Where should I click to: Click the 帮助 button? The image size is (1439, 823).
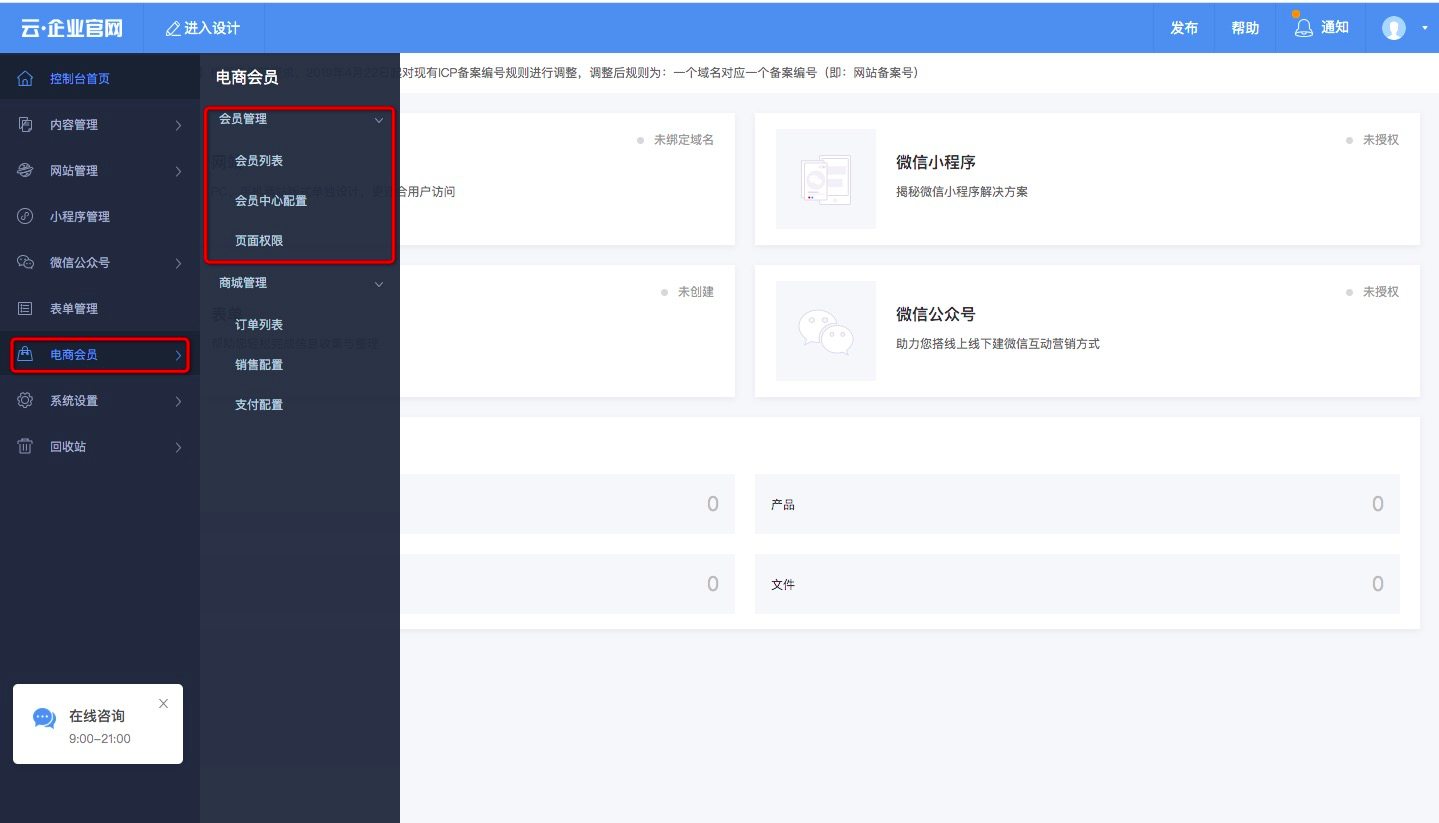pos(1245,28)
